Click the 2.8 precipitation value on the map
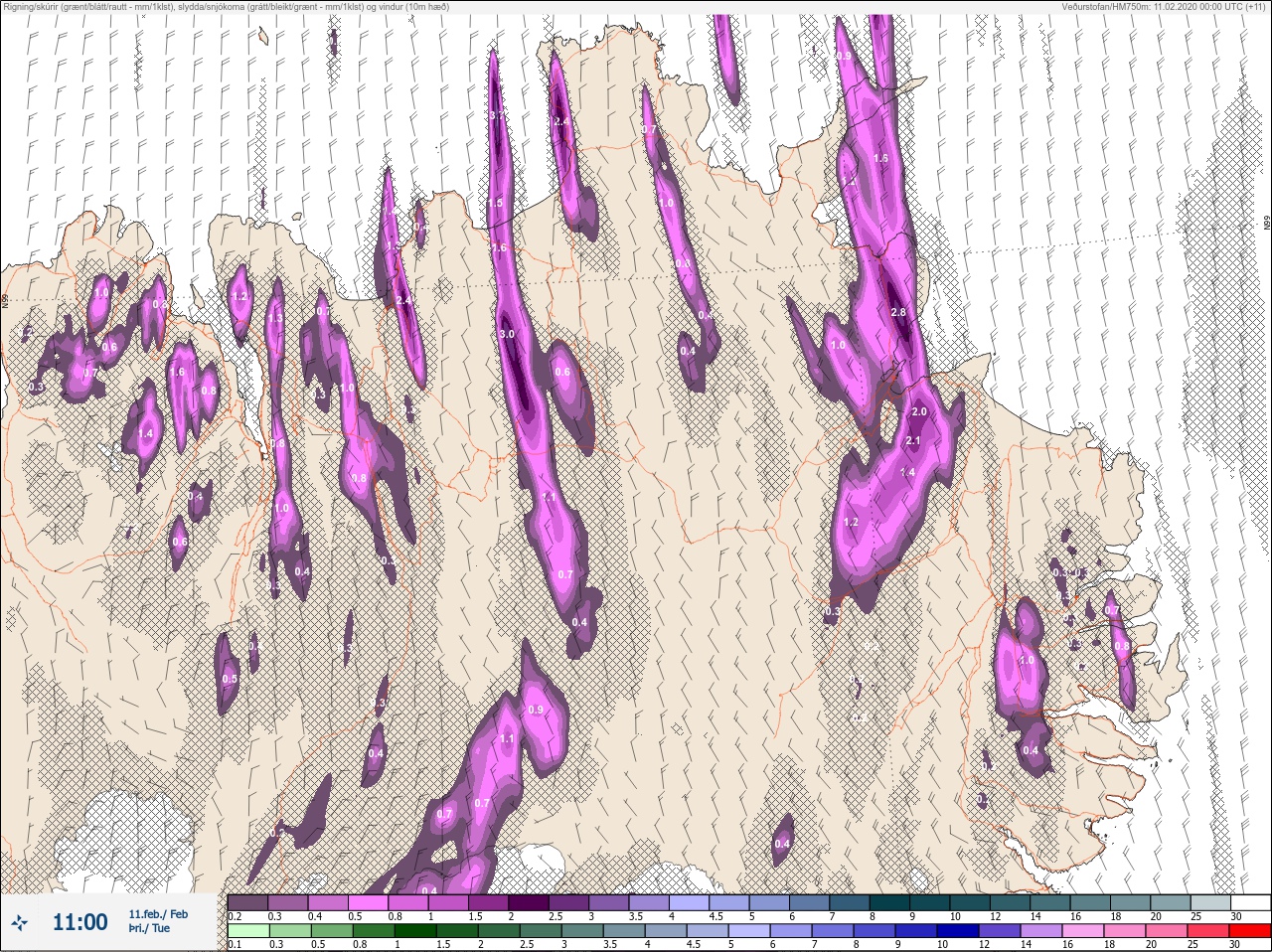1272x952 pixels. [x=899, y=313]
